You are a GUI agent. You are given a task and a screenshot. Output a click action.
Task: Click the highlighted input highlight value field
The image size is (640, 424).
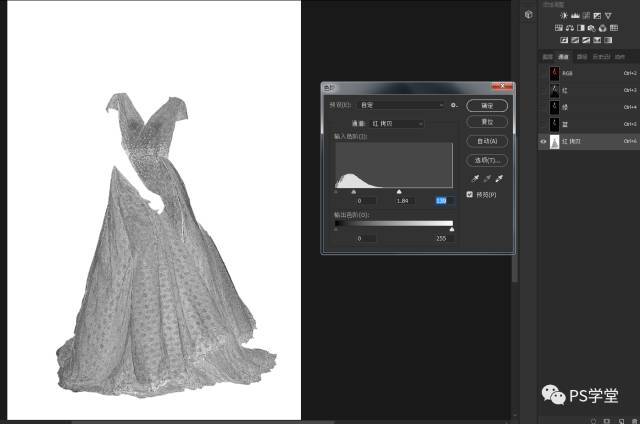point(444,201)
